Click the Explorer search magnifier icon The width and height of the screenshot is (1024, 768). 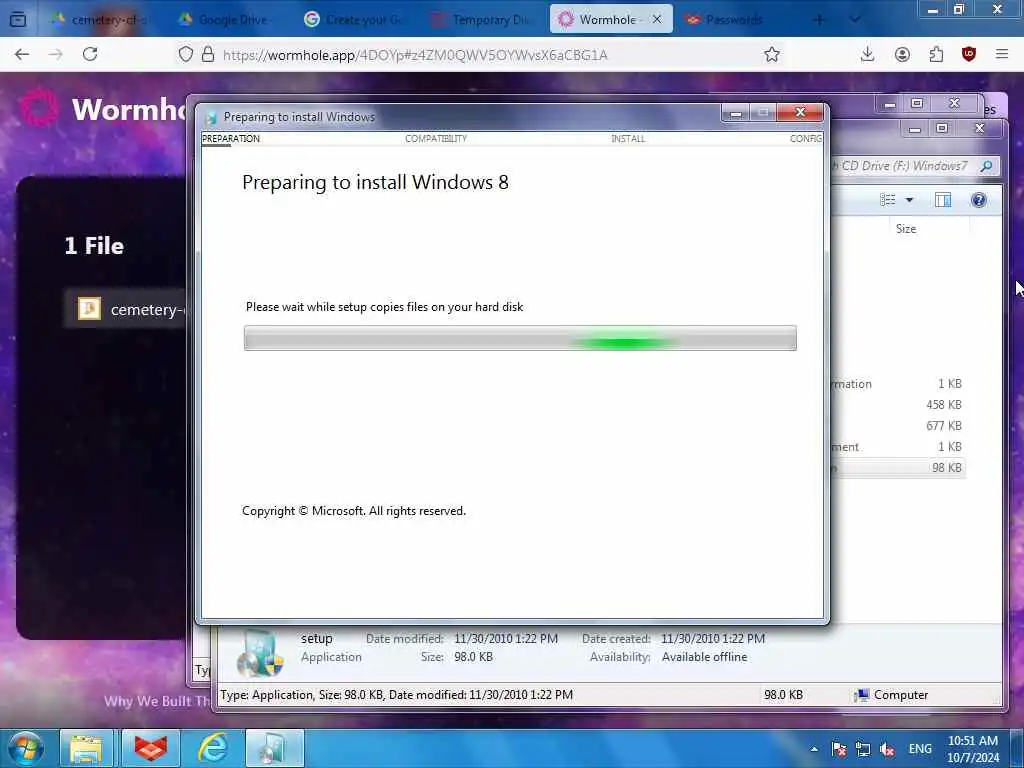[x=987, y=166]
